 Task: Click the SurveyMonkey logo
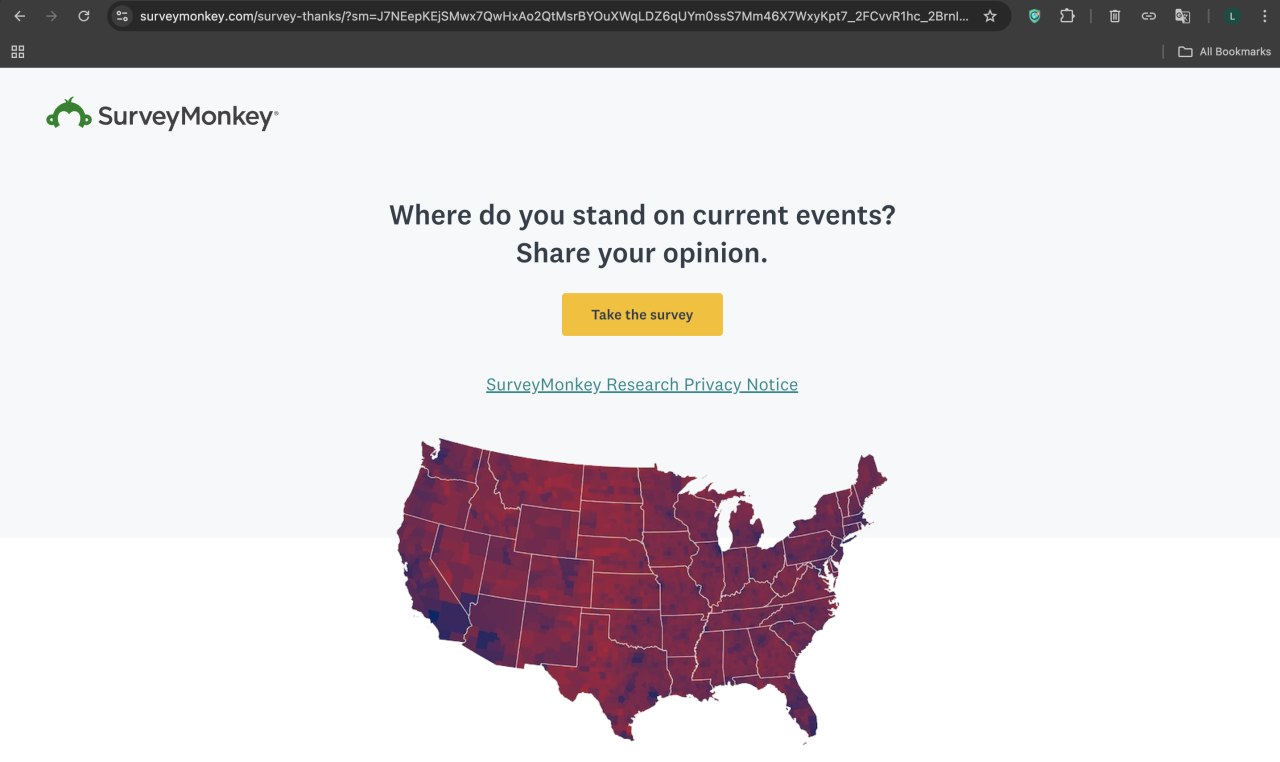(x=162, y=115)
